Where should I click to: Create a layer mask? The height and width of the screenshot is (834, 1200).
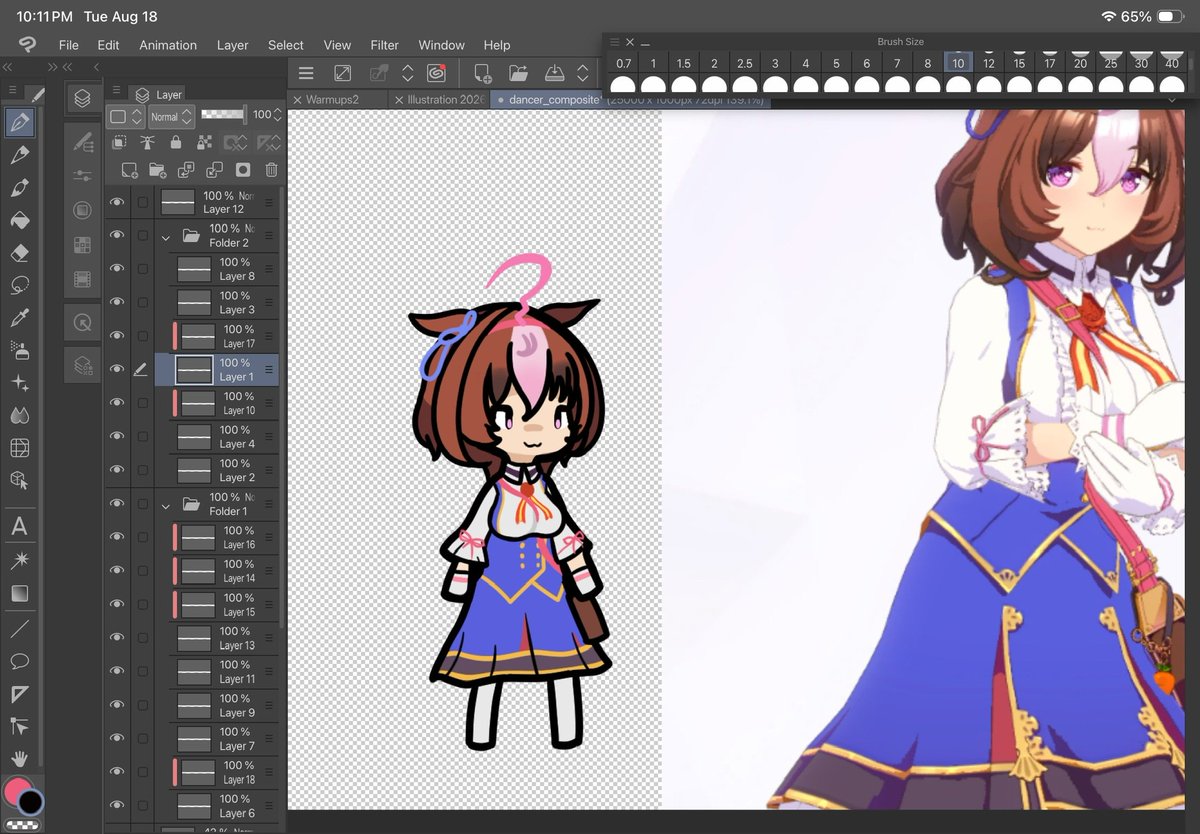tap(242, 170)
